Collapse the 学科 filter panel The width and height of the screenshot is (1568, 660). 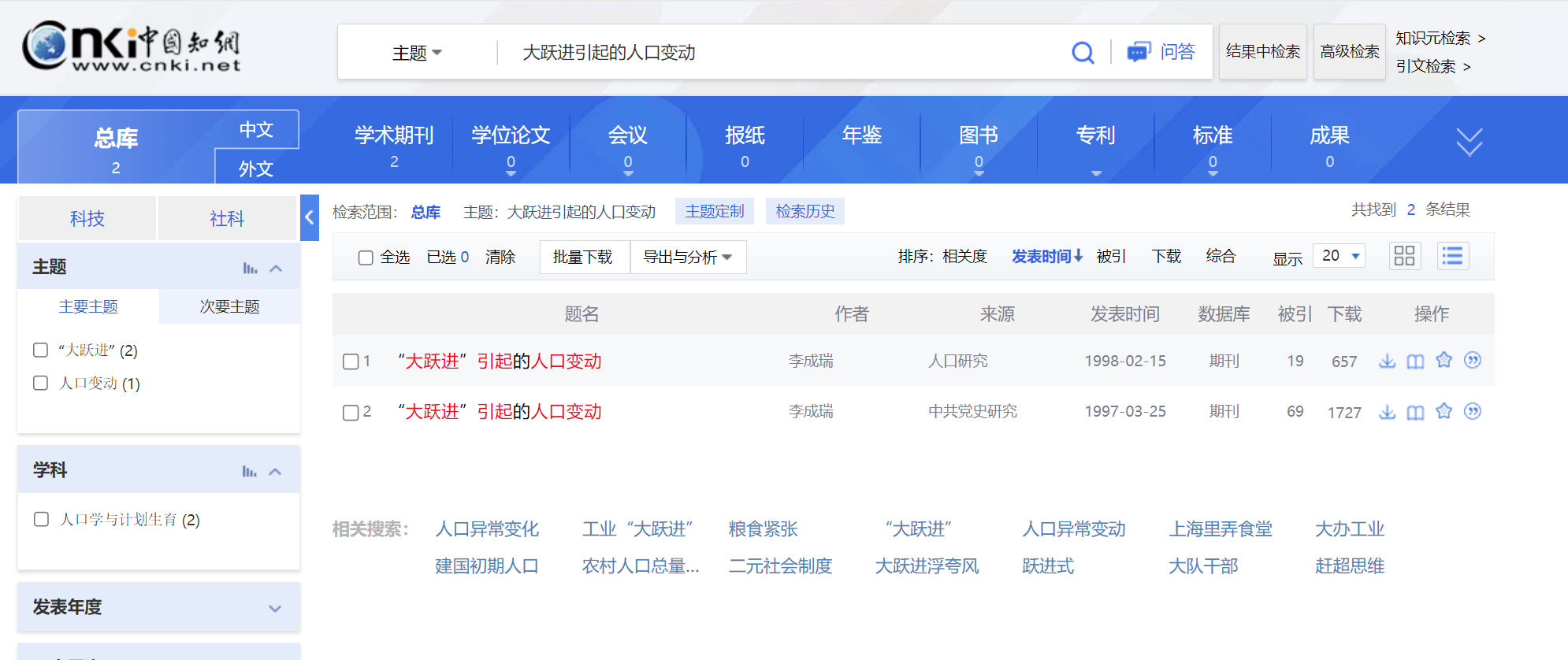coord(275,471)
